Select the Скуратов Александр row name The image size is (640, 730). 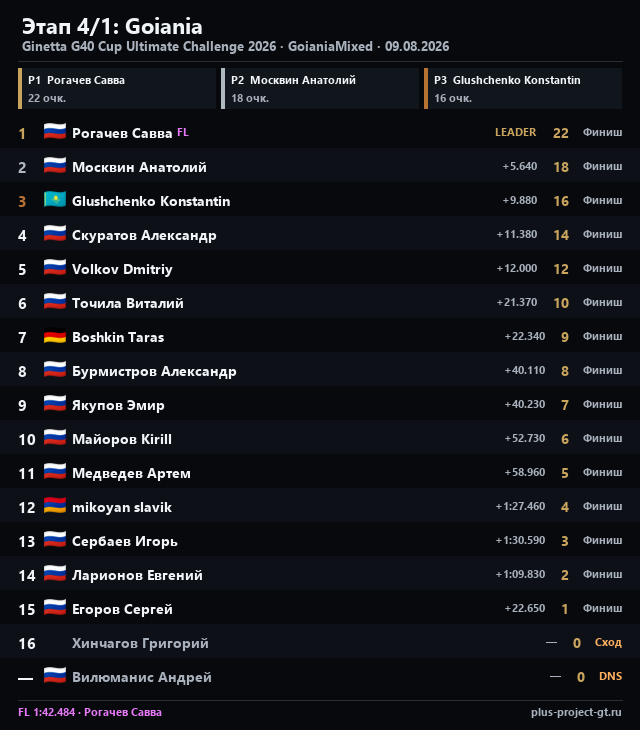(x=144, y=235)
